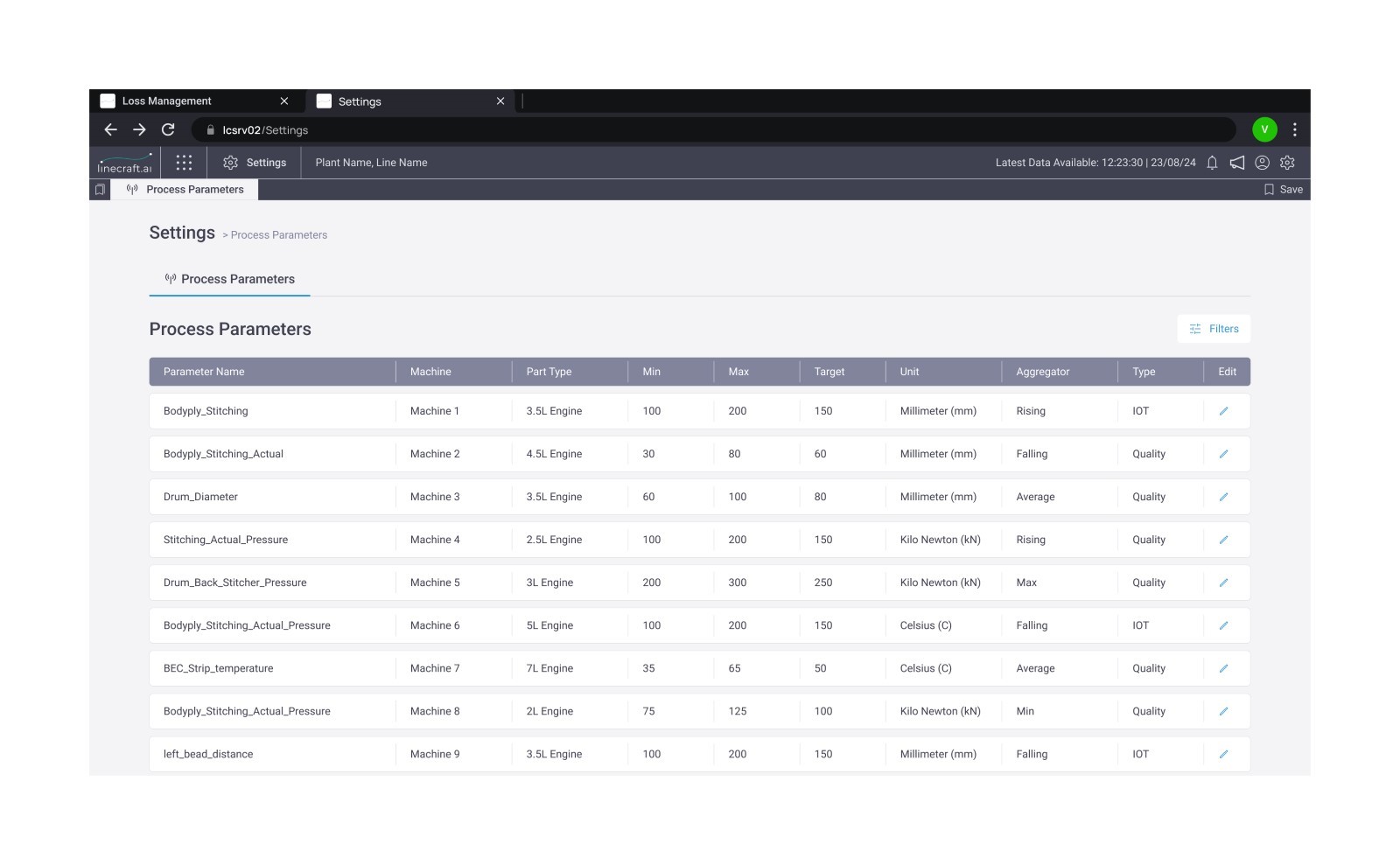Click the Process Parameters breadcrumb link
This screenshot has height=865, width=1400.
[279, 235]
